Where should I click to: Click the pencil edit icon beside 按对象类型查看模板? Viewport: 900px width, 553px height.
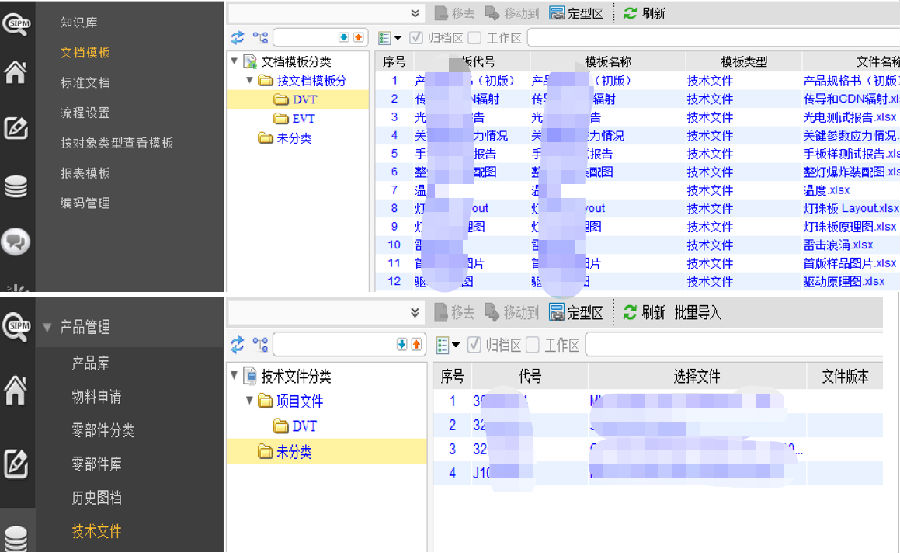(x=16, y=127)
